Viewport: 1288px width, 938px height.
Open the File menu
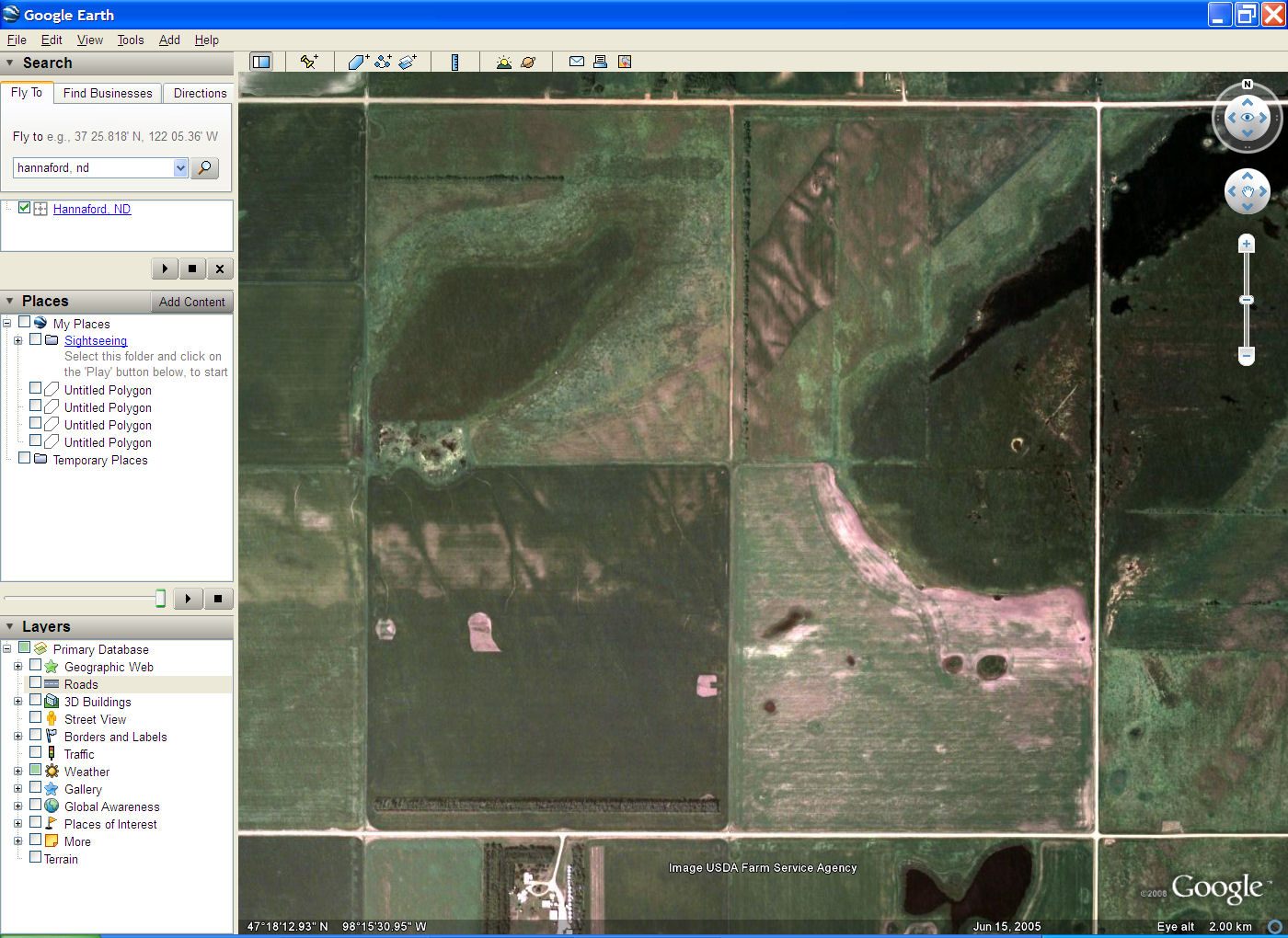point(17,40)
